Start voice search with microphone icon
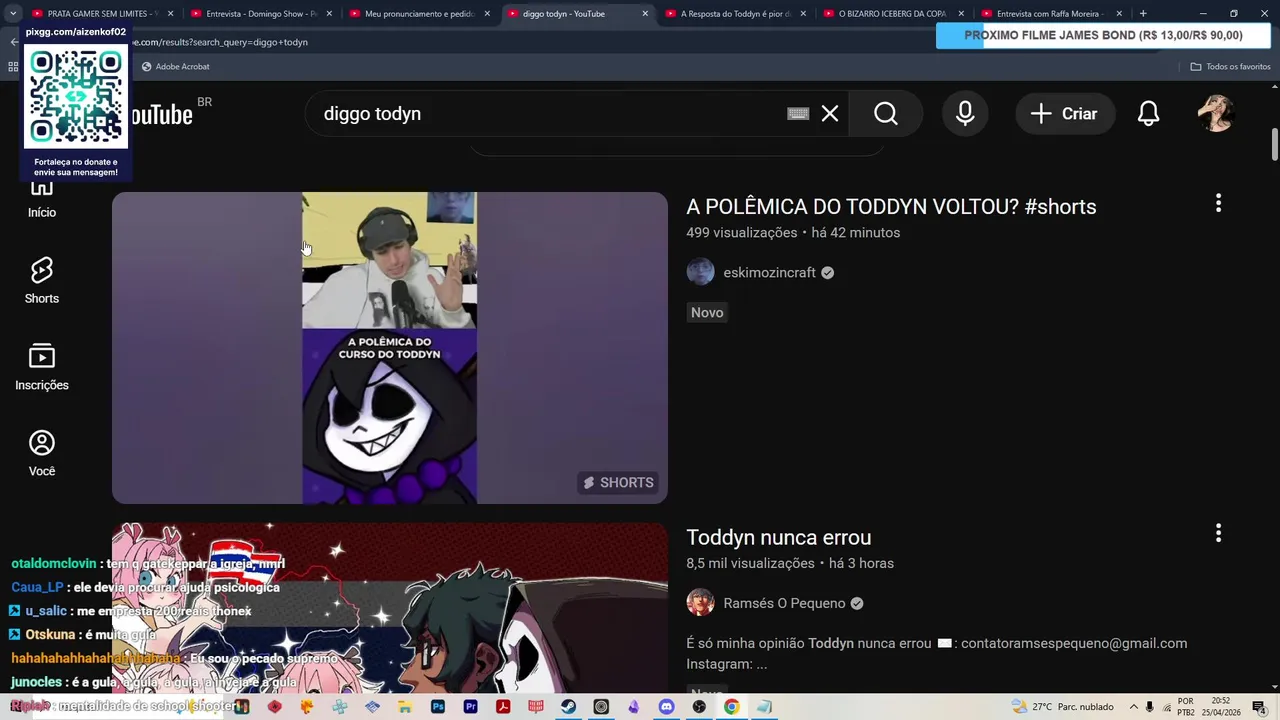This screenshot has width=1280, height=720. click(x=965, y=114)
